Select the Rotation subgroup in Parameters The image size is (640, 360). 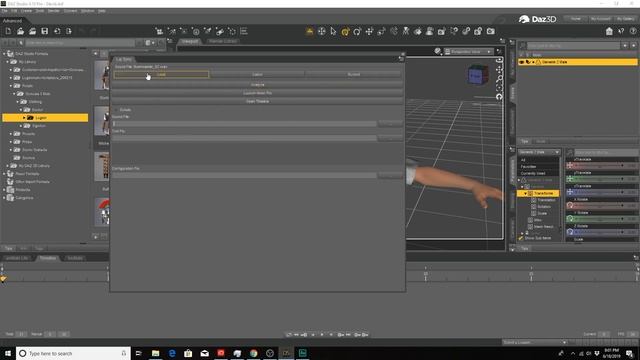pos(544,207)
